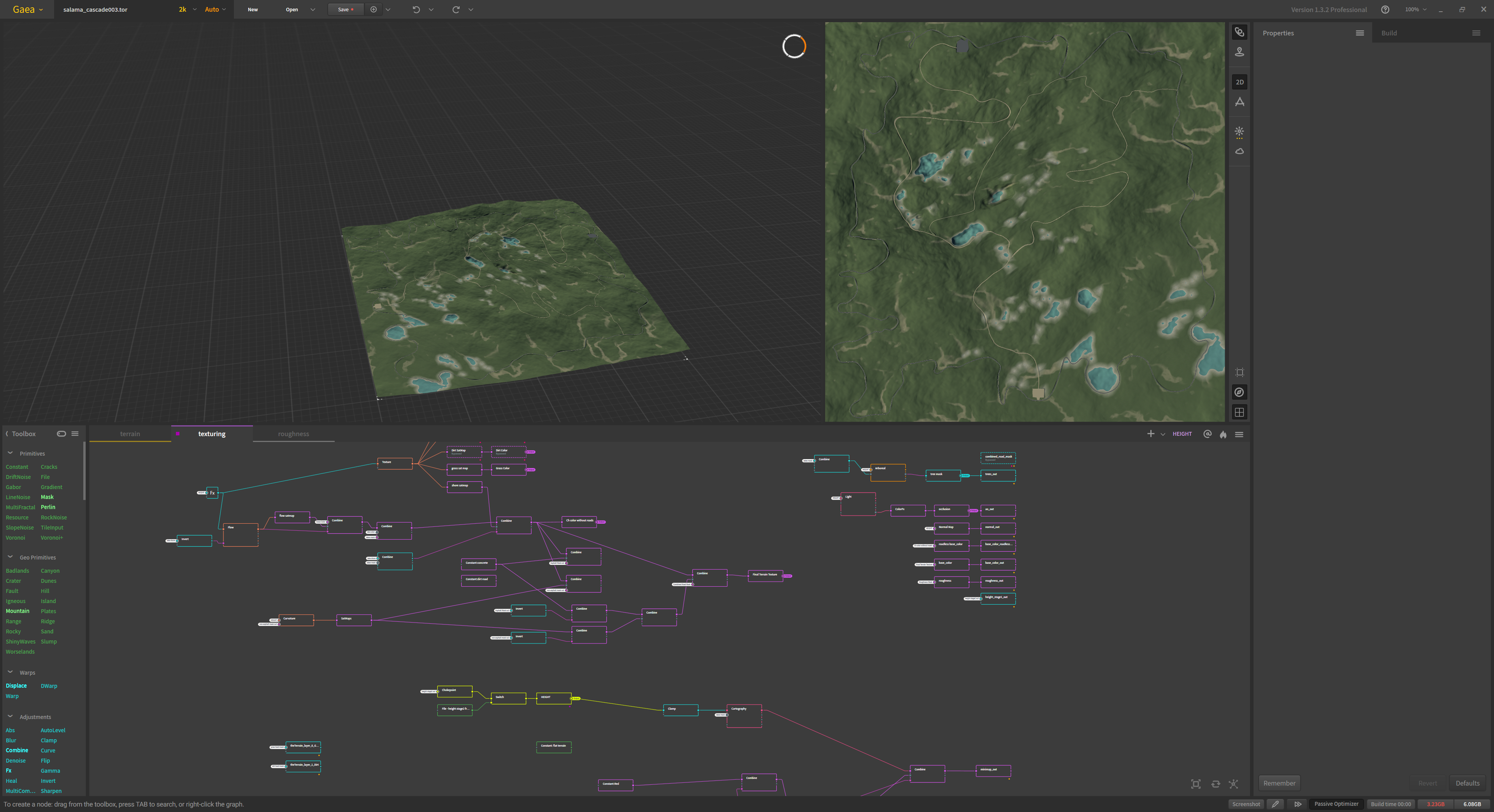Image resolution: width=1494 pixels, height=812 pixels.
Task: Click the undo arrow icon
Action: [416, 9]
